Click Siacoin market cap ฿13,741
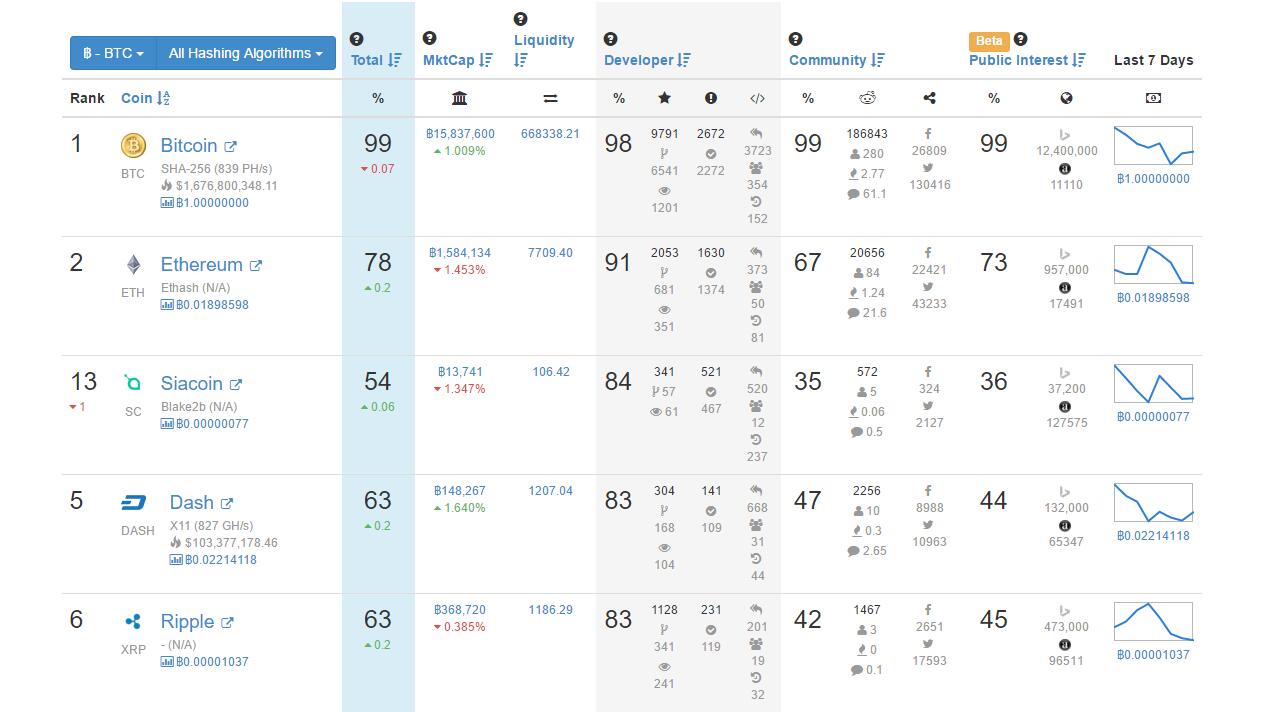 [460, 372]
